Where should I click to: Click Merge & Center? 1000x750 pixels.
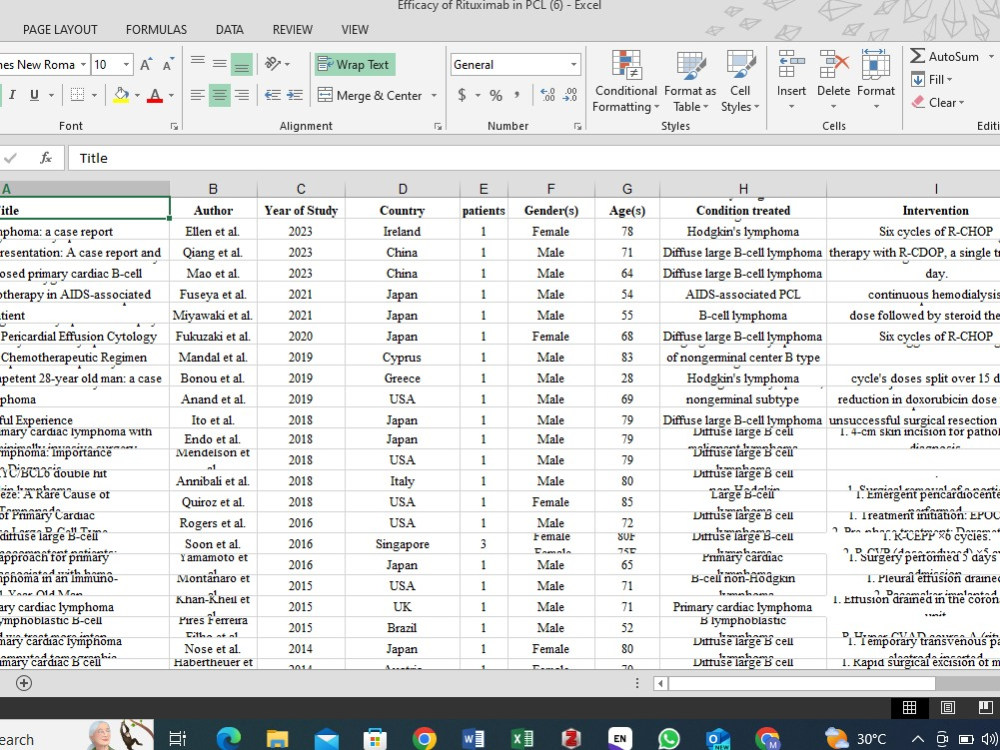pyautogui.click(x=370, y=96)
